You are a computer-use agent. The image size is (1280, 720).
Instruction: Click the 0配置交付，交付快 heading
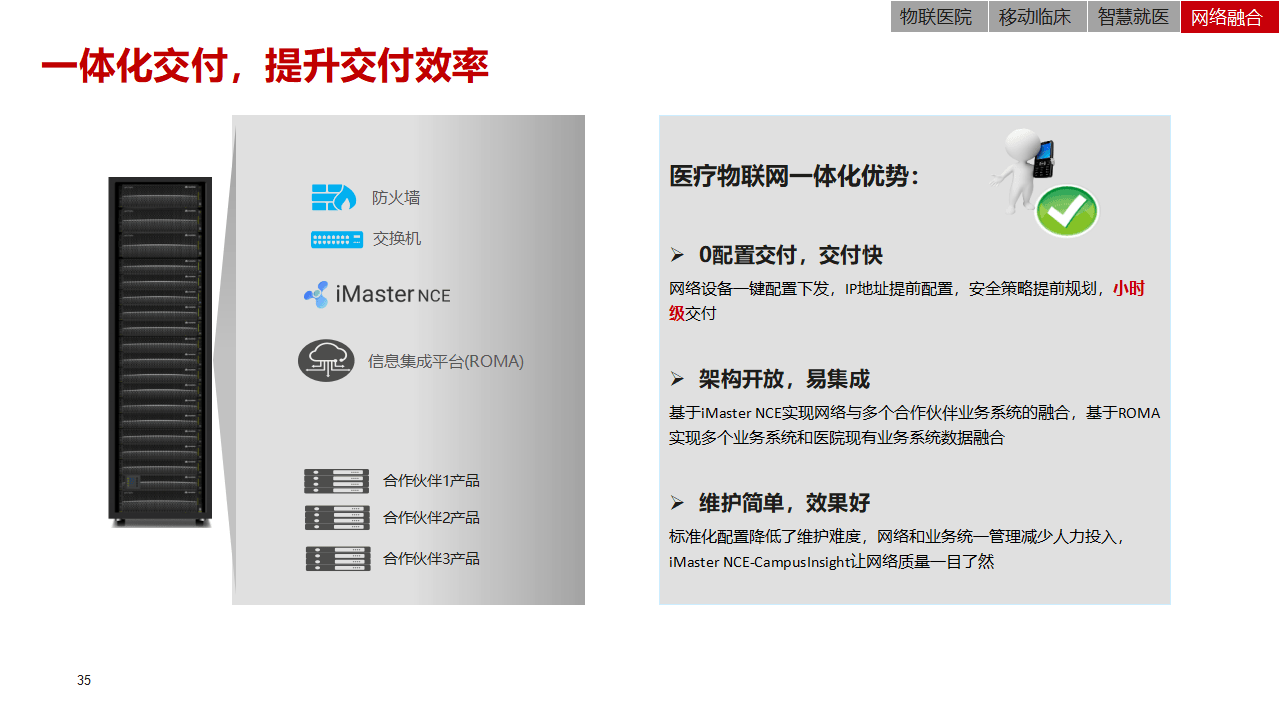click(x=791, y=255)
